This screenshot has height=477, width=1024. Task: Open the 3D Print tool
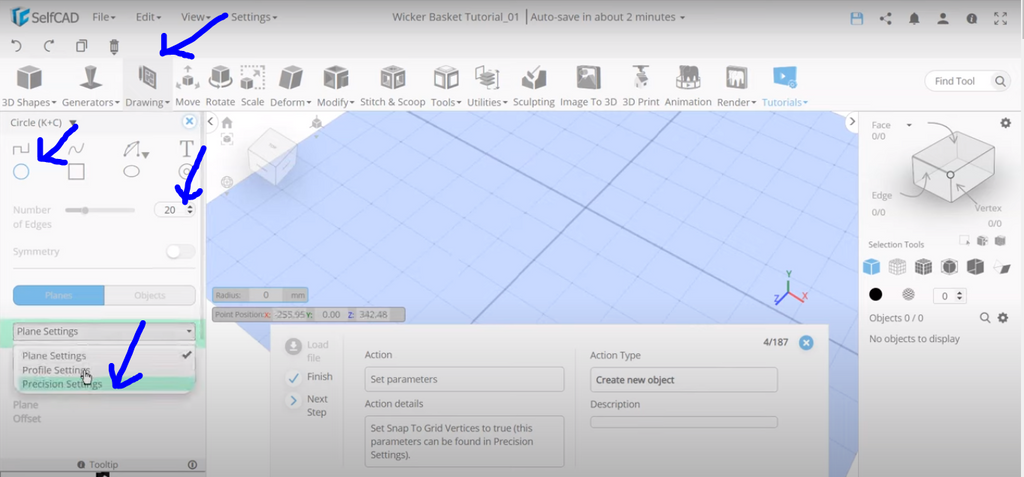coord(641,86)
